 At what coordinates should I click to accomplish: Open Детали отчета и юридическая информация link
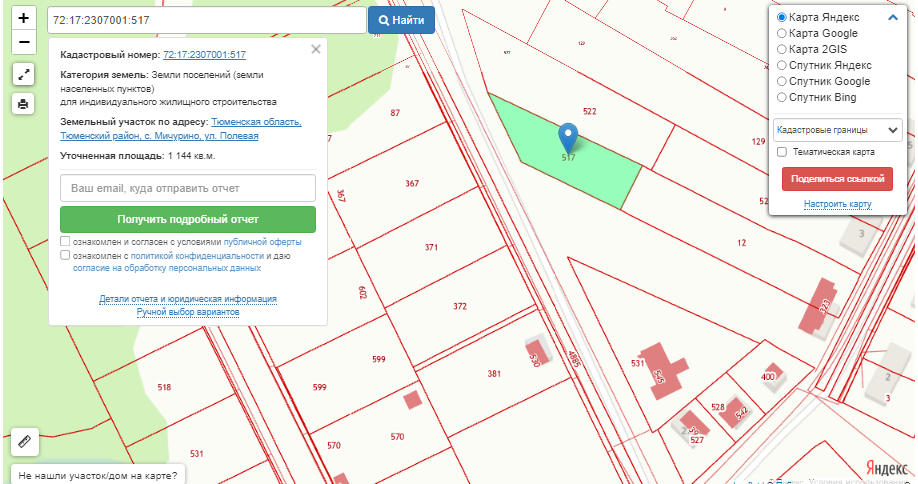188,299
